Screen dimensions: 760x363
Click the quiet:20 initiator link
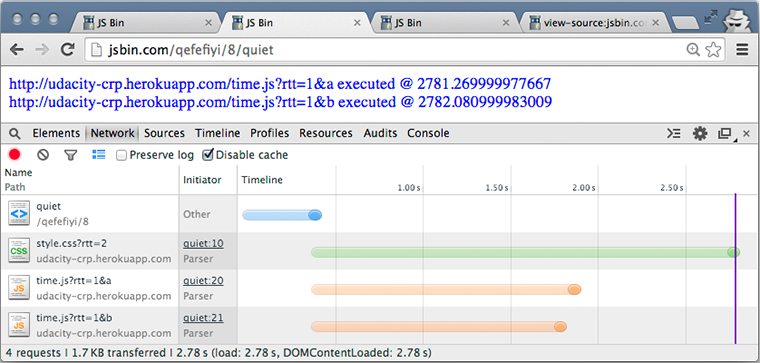click(x=203, y=281)
